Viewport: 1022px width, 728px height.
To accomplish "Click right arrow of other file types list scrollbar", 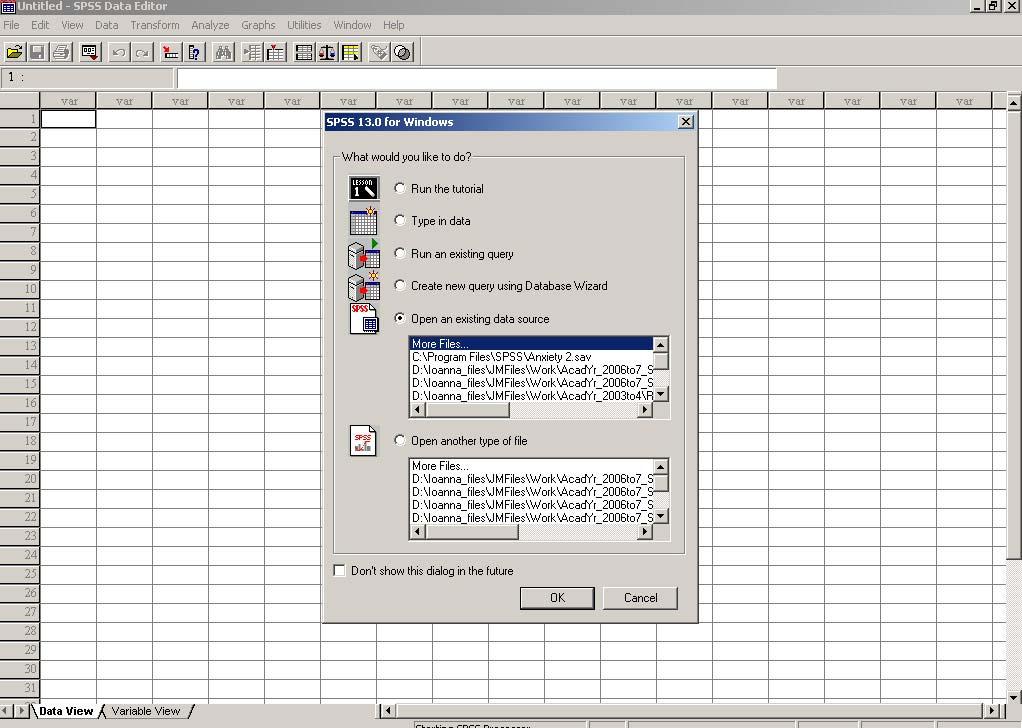I will tap(645, 531).
